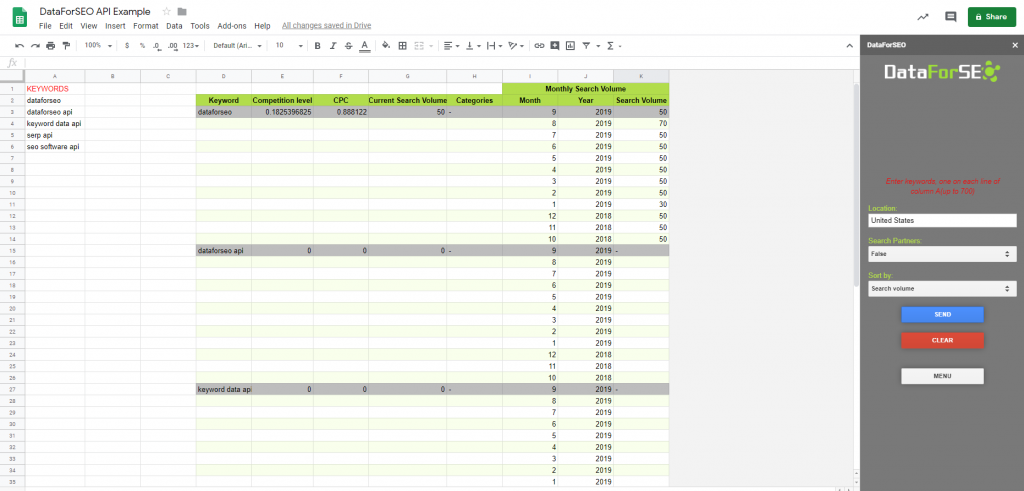The height and width of the screenshot is (491, 1024).
Task: Open the vertical align dropdown
Action: [x=473, y=46]
